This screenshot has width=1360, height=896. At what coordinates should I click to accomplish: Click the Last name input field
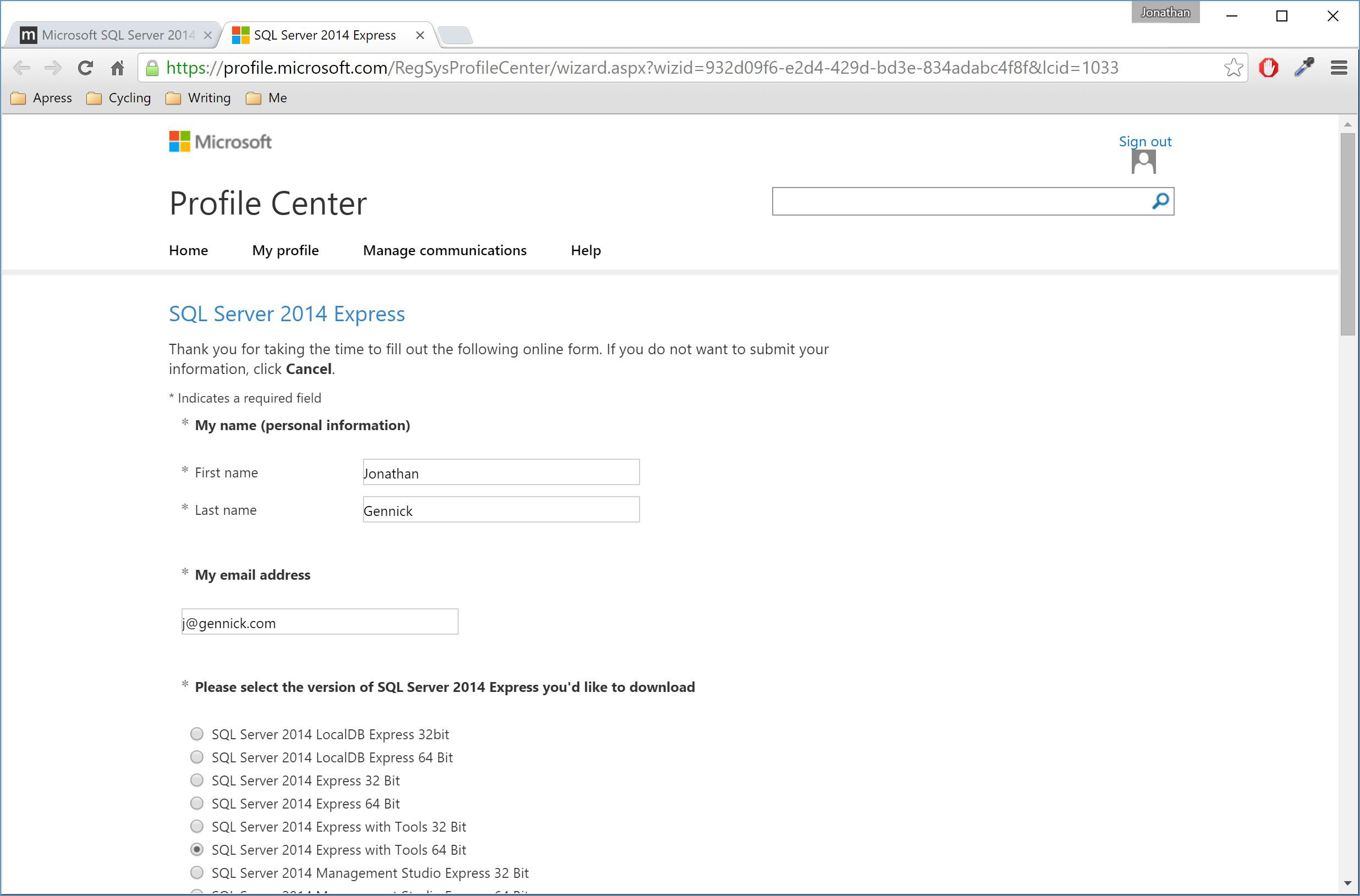[501, 510]
